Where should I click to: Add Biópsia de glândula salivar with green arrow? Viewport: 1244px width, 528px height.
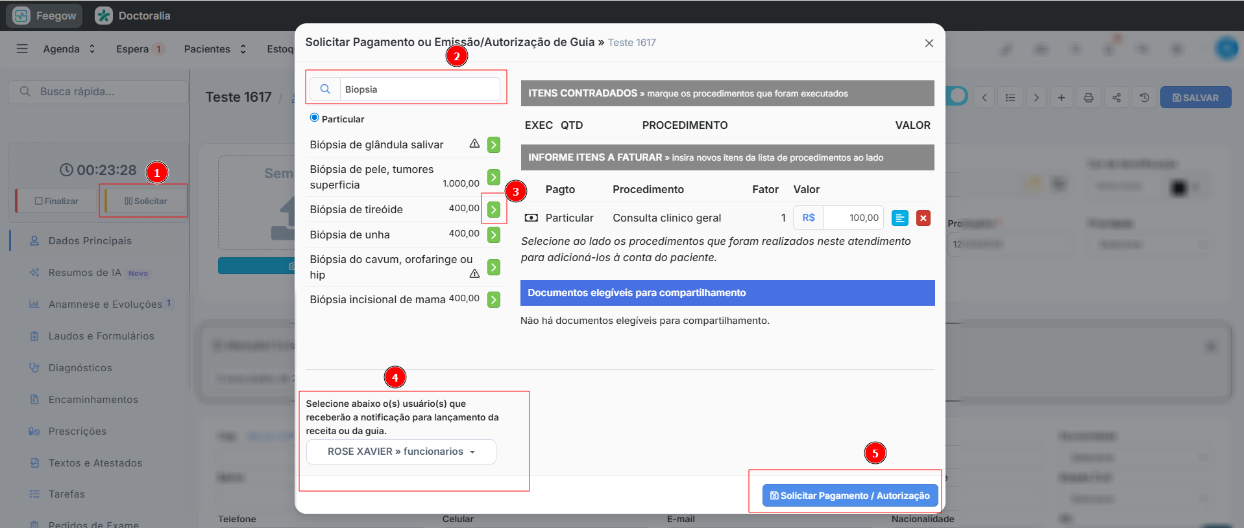(x=494, y=145)
